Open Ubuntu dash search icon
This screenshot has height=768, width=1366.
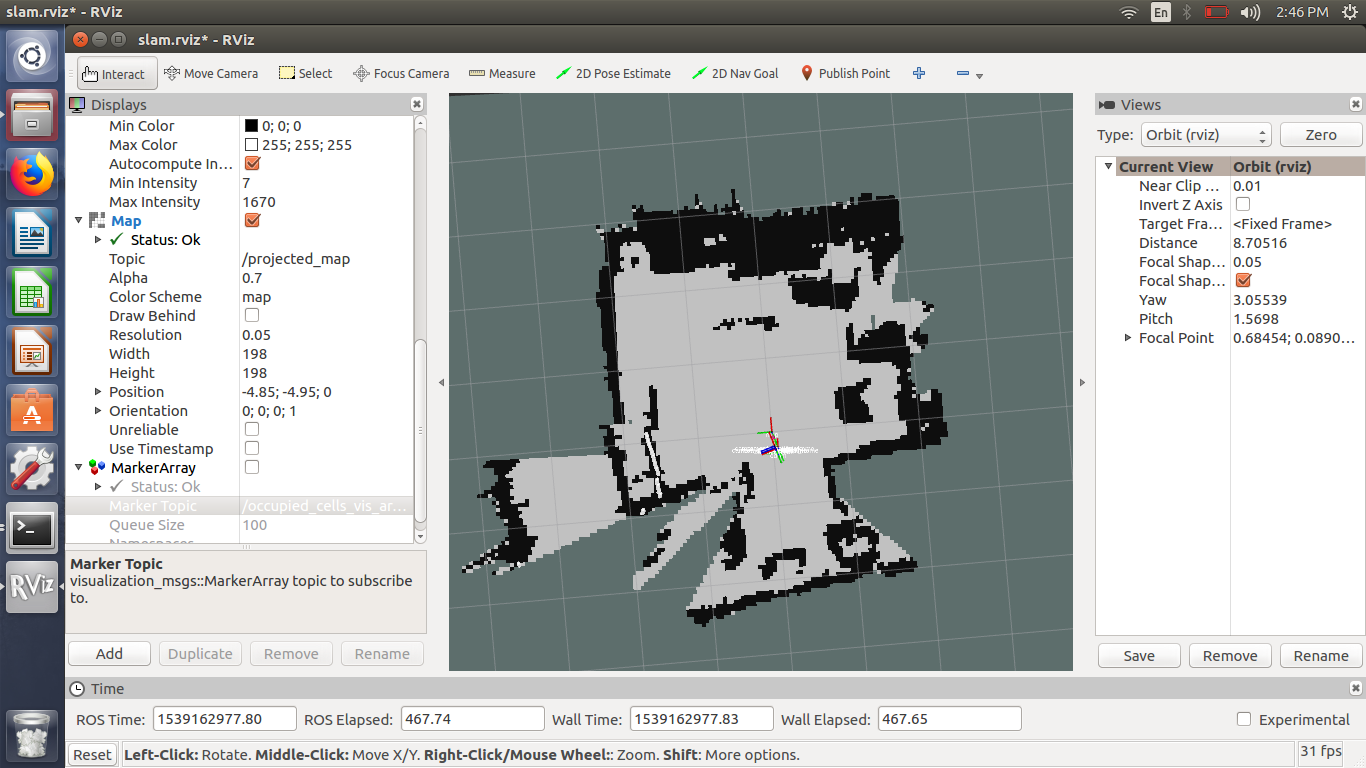[x=33, y=56]
